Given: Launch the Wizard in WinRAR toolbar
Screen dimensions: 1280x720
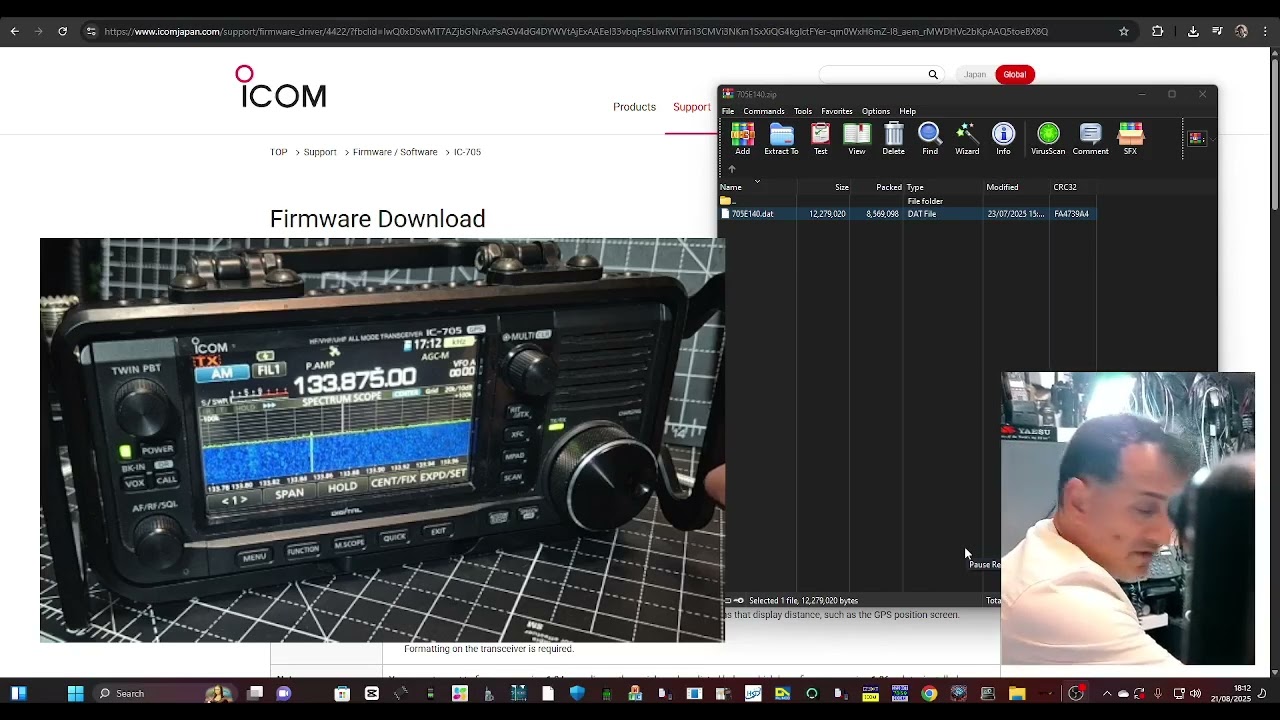Looking at the screenshot, I should pos(967,139).
